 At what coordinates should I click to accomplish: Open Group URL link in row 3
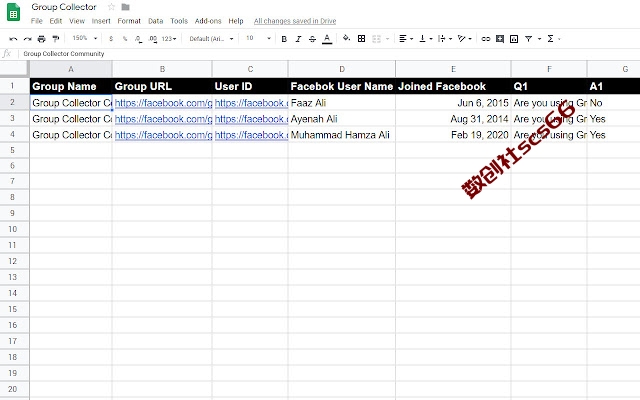tap(163, 119)
